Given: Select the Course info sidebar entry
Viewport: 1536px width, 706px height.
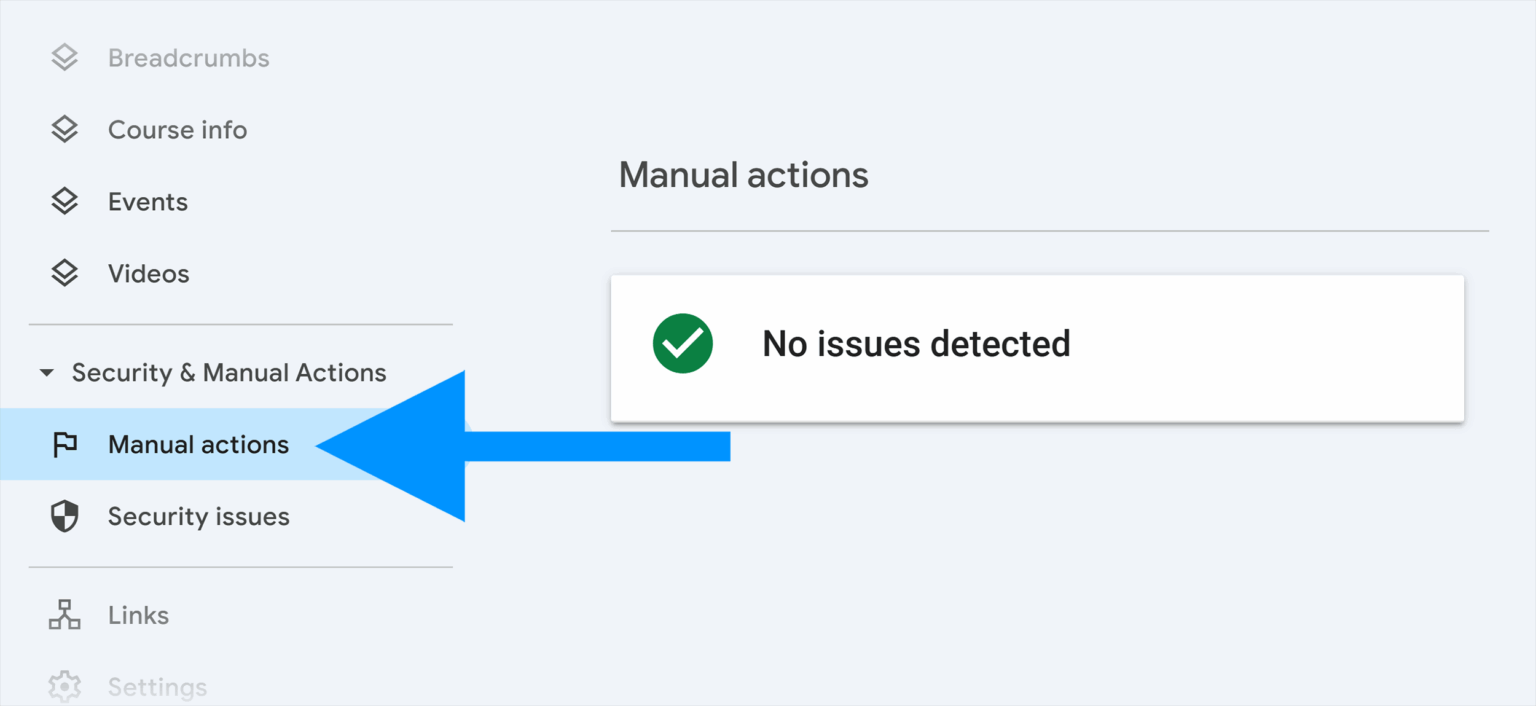Looking at the screenshot, I should pyautogui.click(x=177, y=129).
